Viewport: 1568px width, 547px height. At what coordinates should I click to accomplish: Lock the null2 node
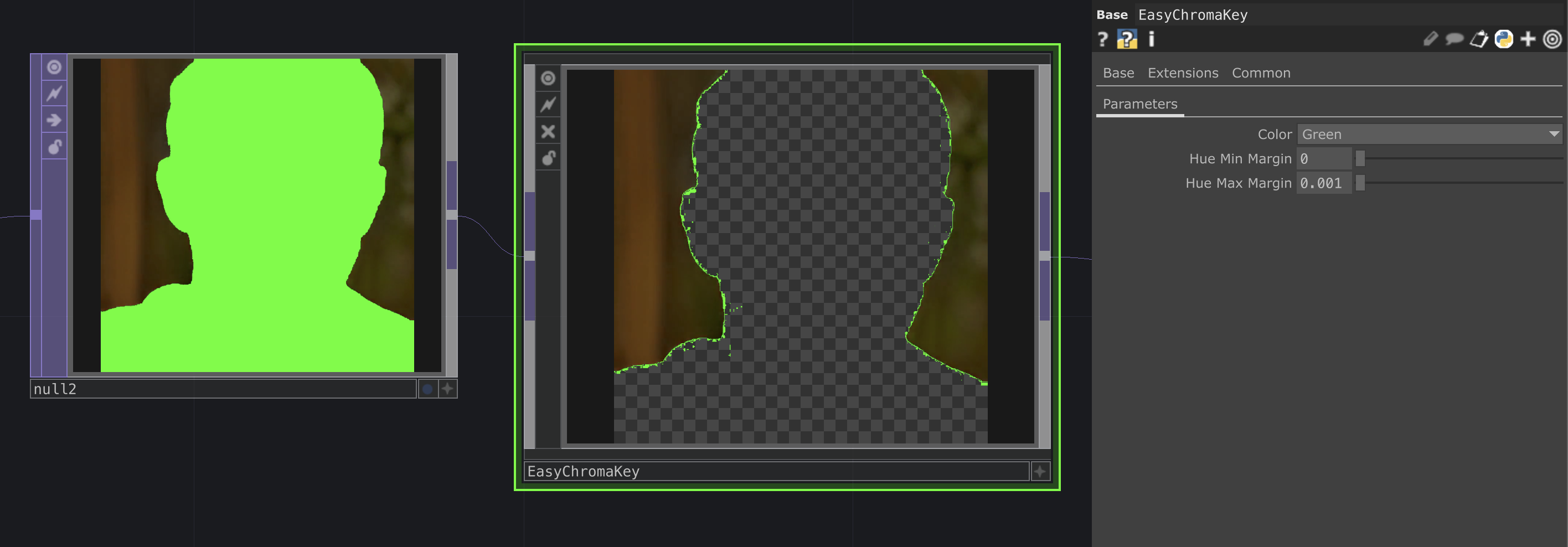coord(54,146)
